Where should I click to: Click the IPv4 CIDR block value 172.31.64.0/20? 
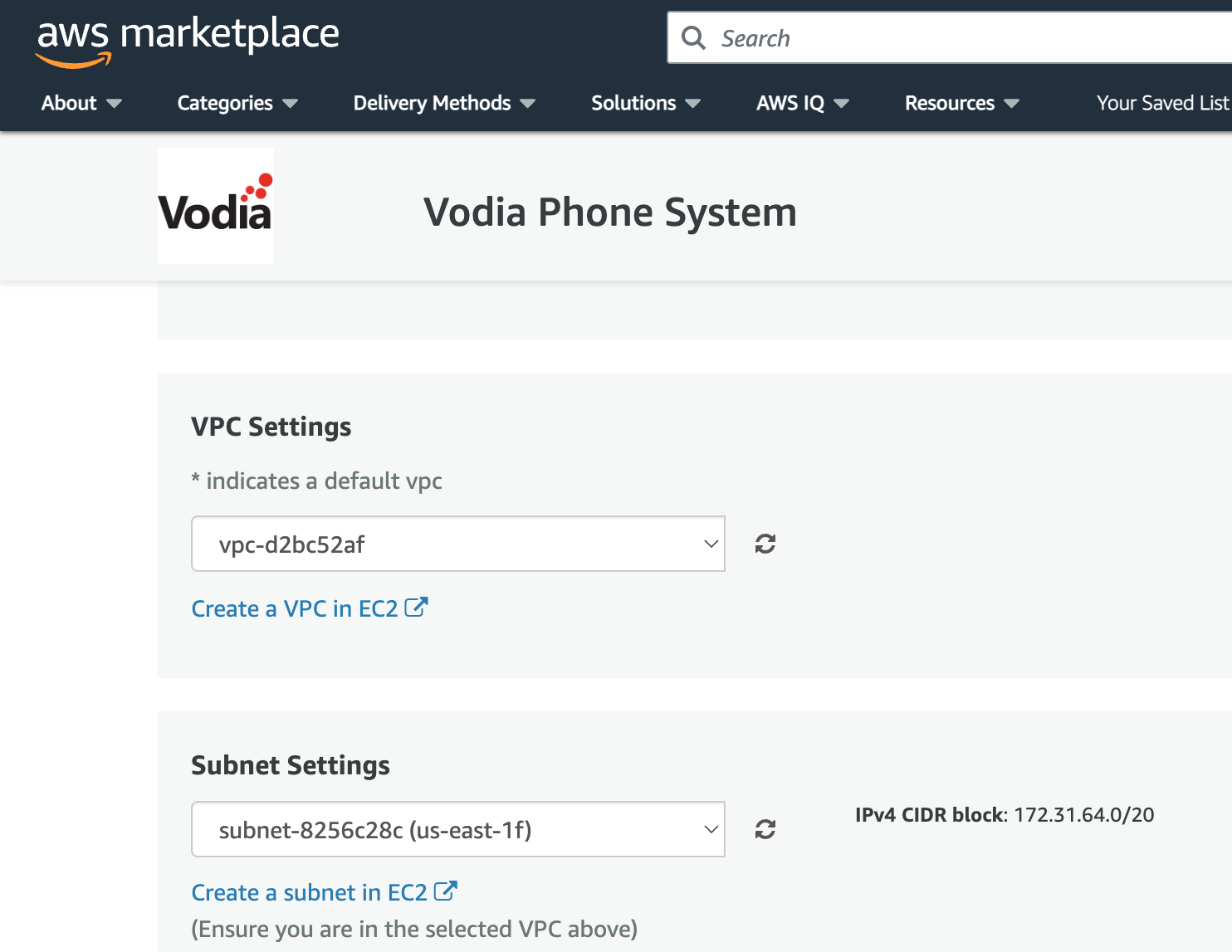coord(1084,815)
